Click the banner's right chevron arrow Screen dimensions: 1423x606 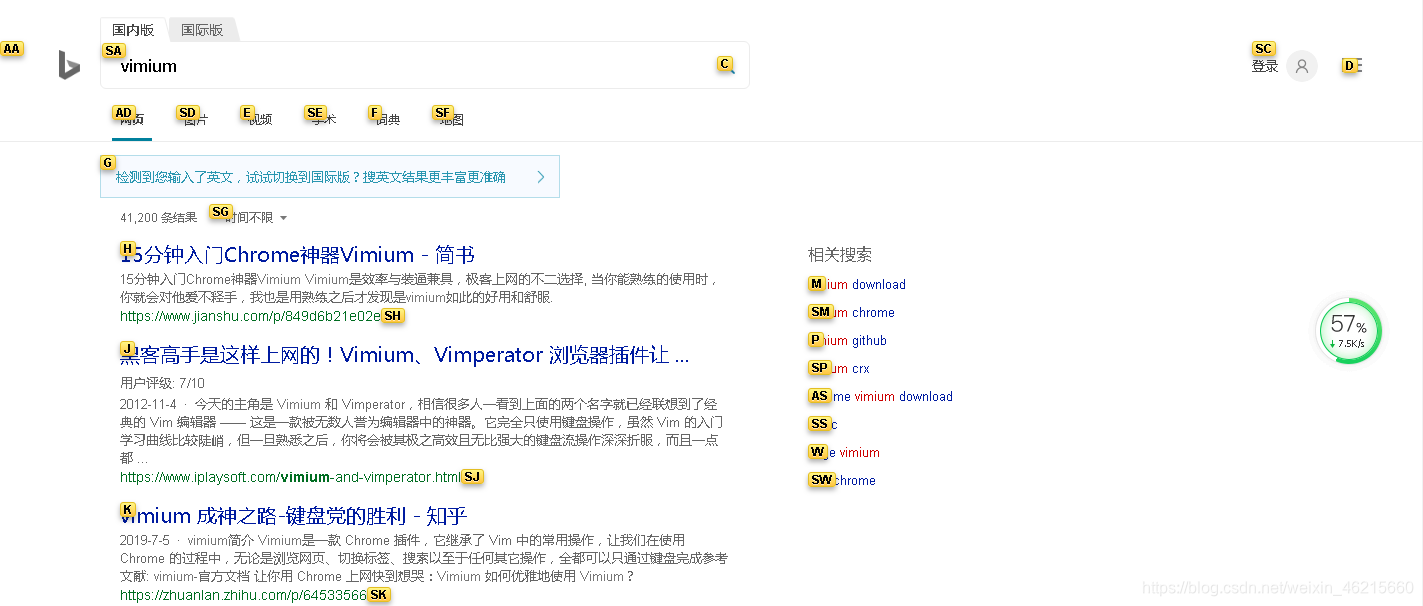click(541, 177)
